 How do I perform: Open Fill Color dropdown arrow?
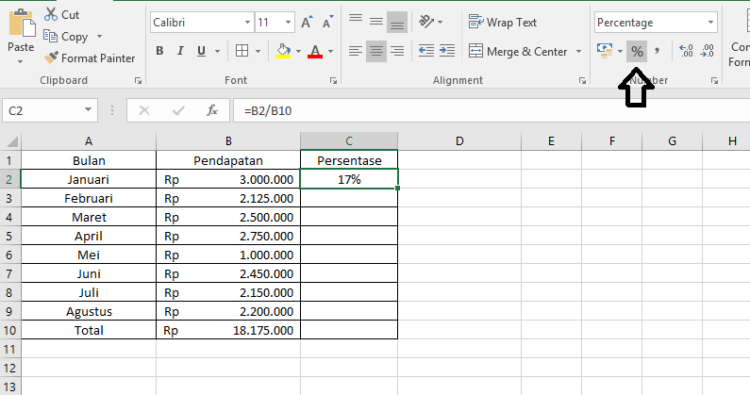[x=298, y=51]
